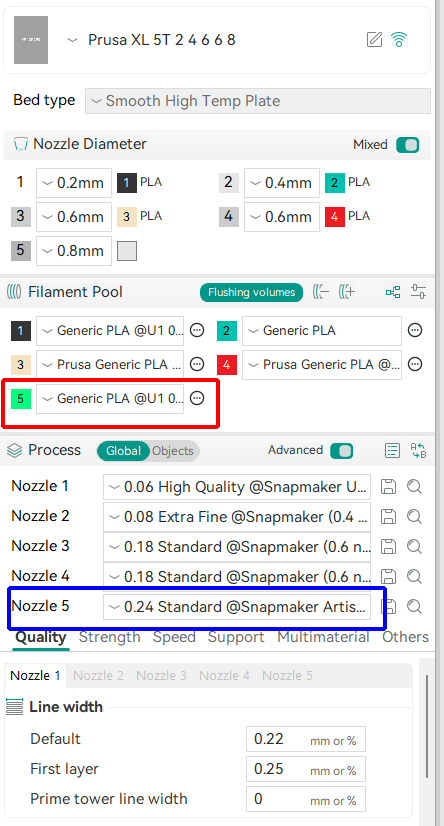
Task: Click the more options icon for filament 5
Action: 196,399
